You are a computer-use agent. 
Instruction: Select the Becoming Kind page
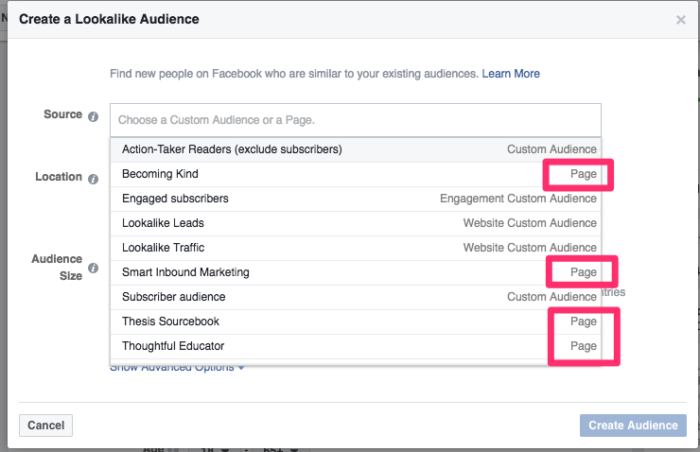pyautogui.click(x=355, y=174)
